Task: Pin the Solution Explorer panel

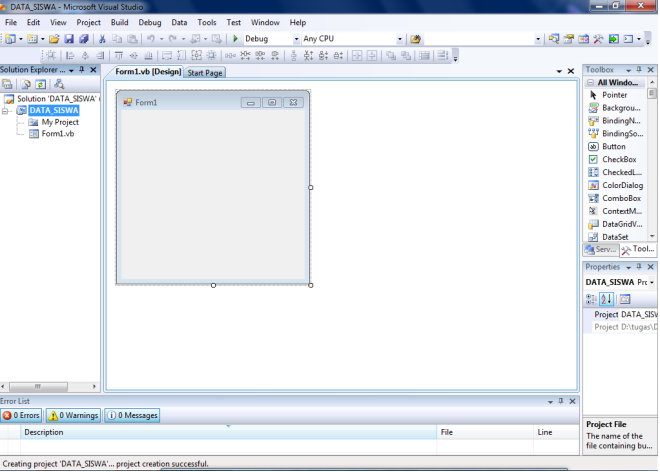Action: tap(82, 70)
